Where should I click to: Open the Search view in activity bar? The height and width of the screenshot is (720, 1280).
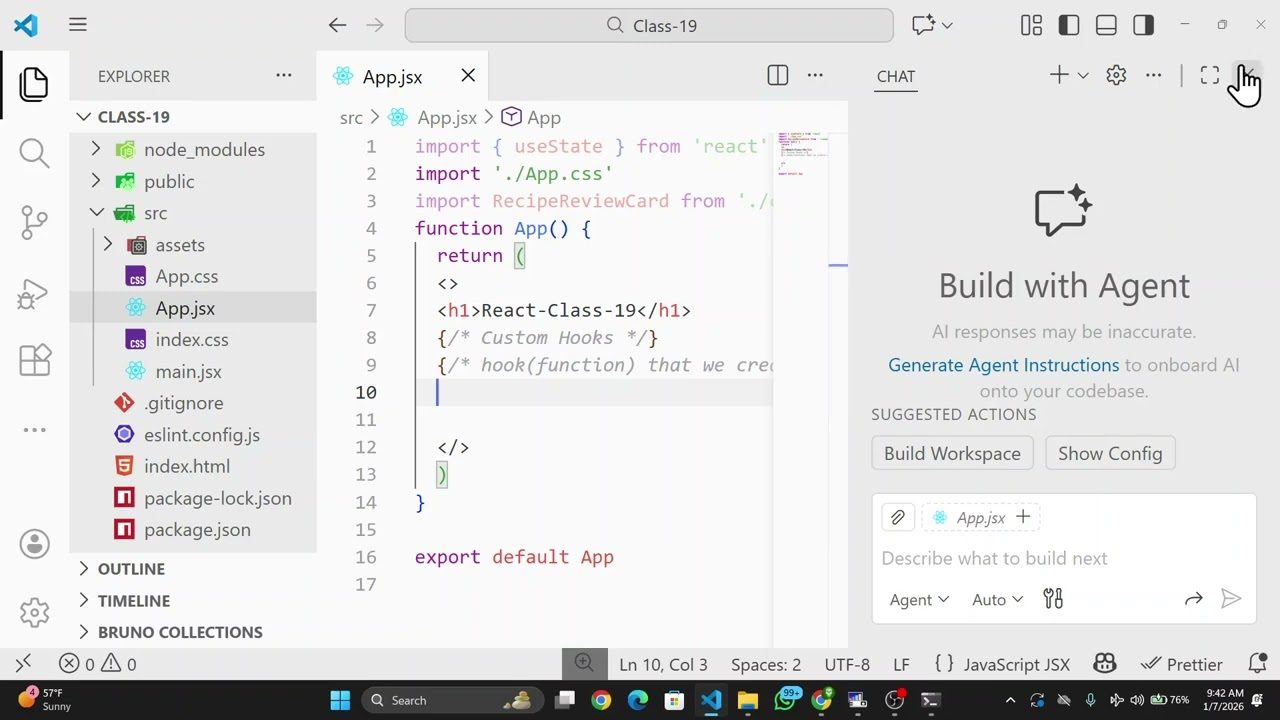pyautogui.click(x=34, y=153)
